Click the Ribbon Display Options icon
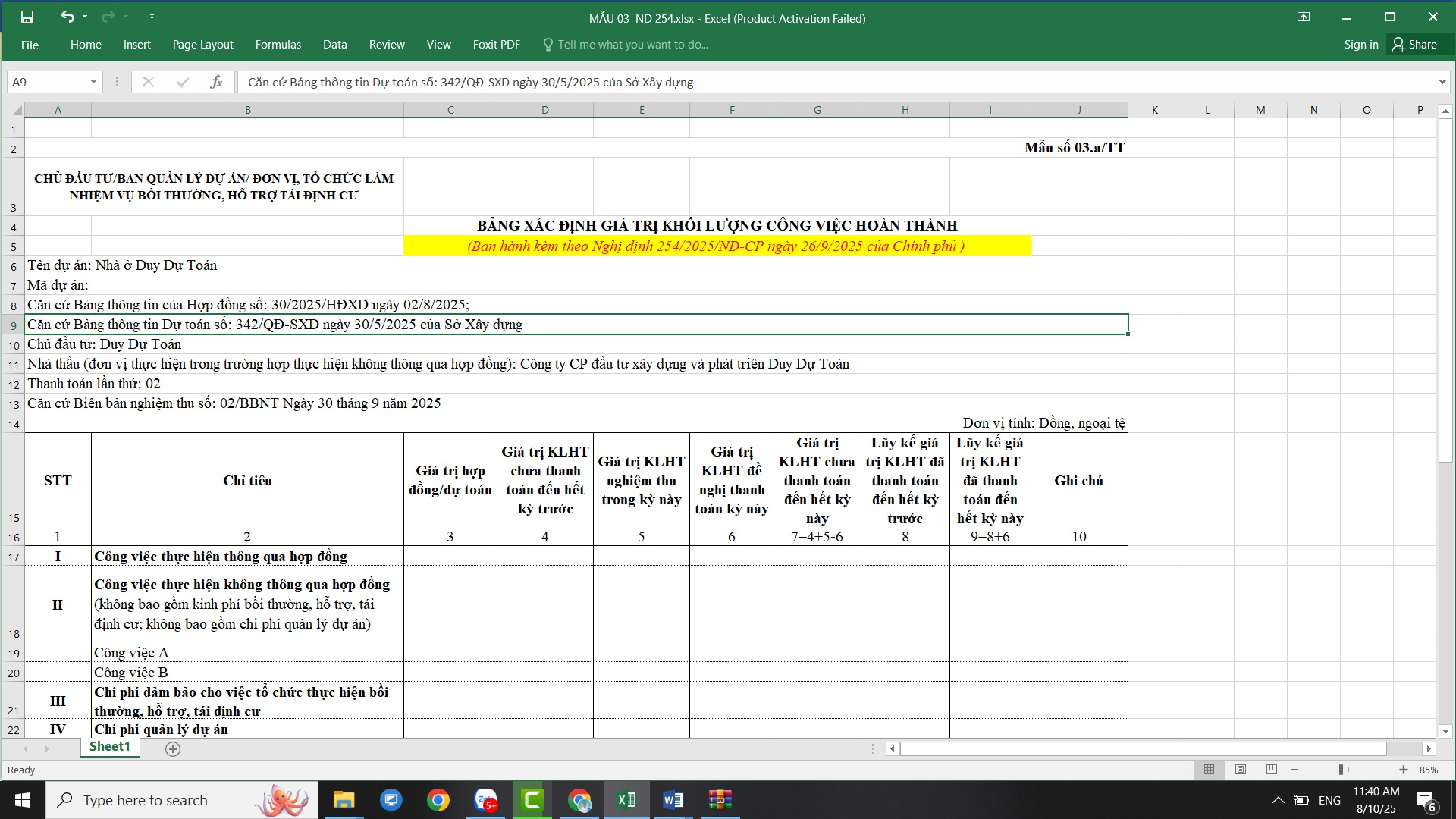The image size is (1456, 819). [1304, 17]
